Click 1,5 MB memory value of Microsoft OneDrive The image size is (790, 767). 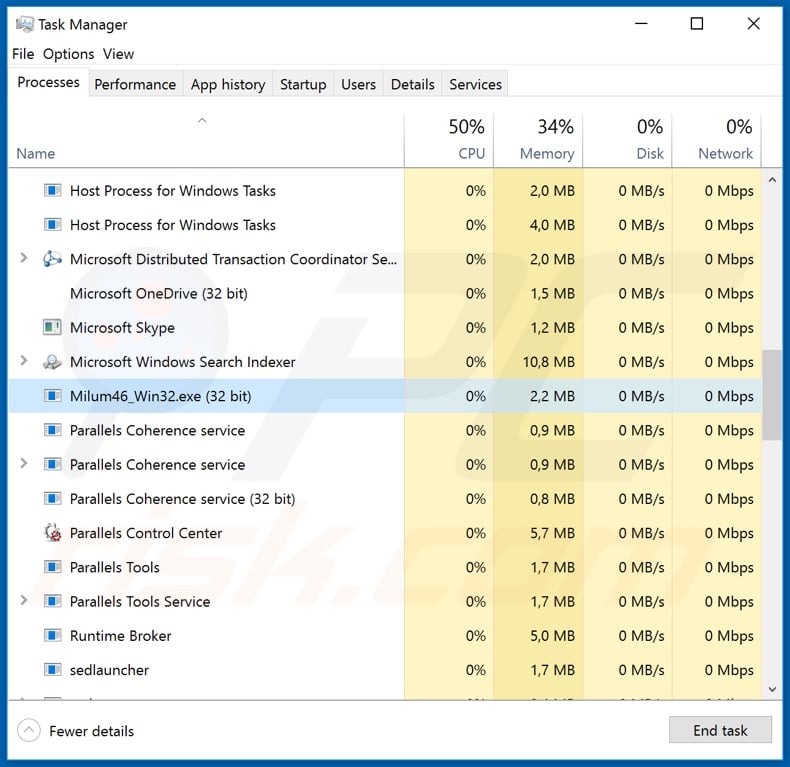coord(552,293)
